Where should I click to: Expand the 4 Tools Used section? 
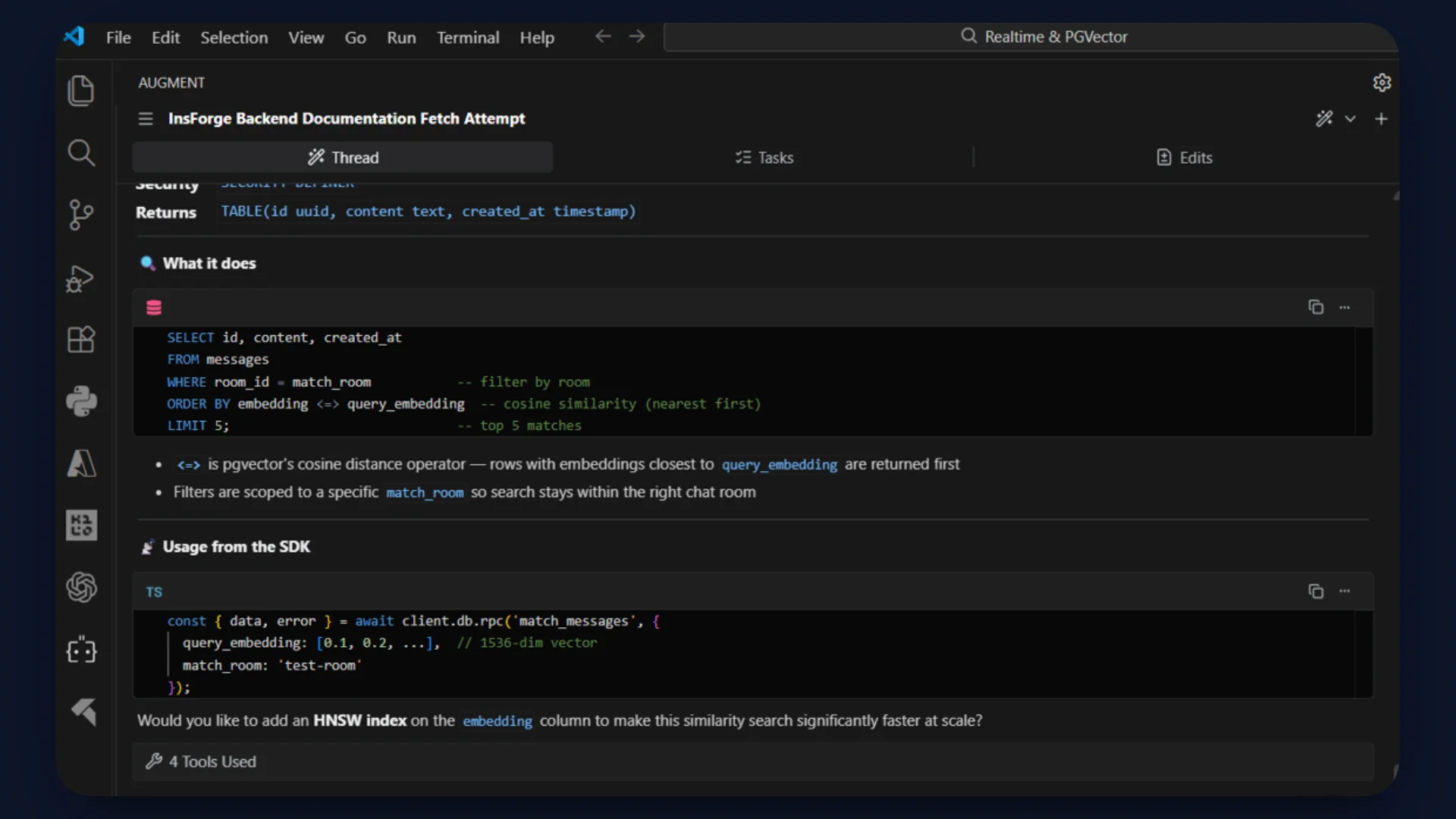tap(212, 761)
